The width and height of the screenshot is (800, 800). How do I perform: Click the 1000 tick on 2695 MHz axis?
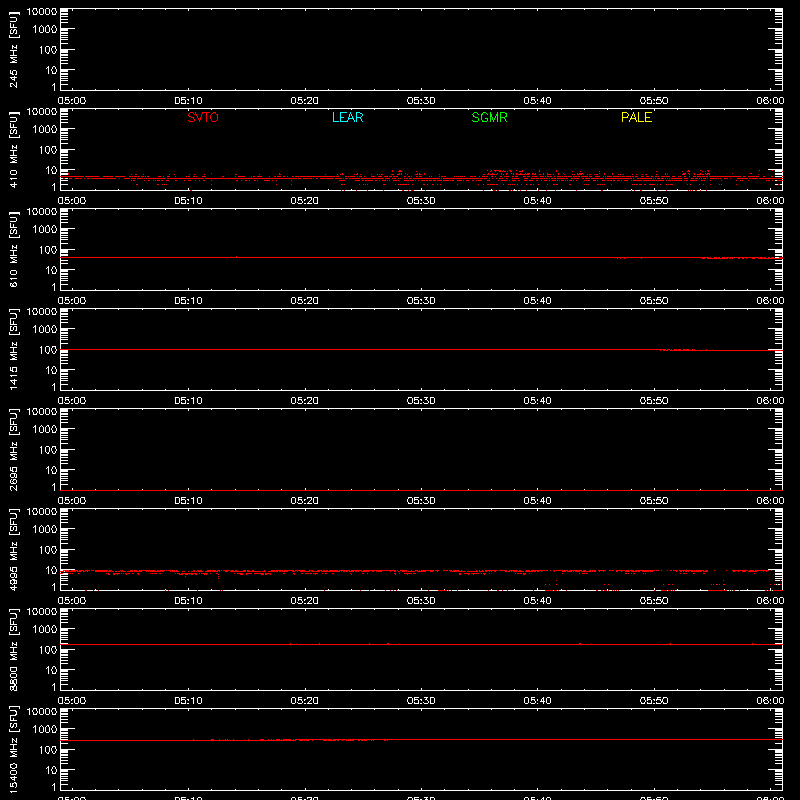[45, 430]
